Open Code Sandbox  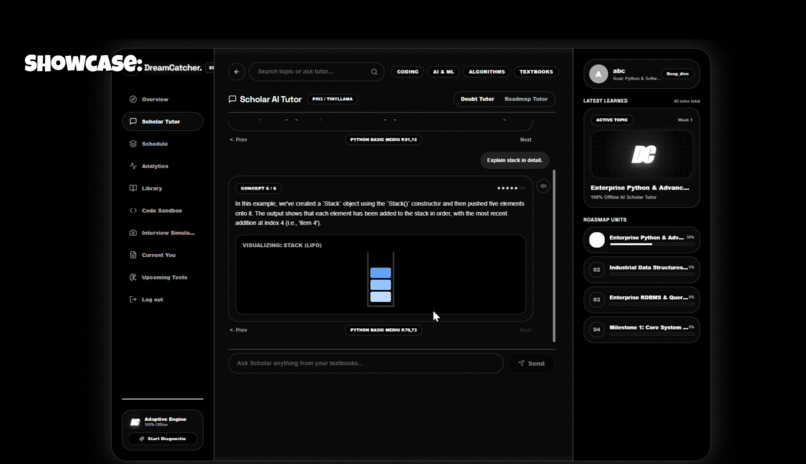(162, 210)
